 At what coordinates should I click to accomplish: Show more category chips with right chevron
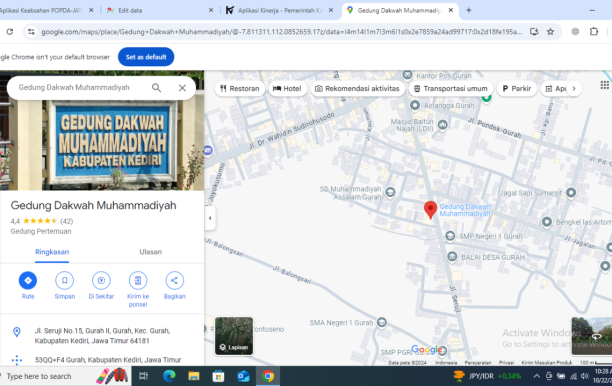(x=574, y=89)
